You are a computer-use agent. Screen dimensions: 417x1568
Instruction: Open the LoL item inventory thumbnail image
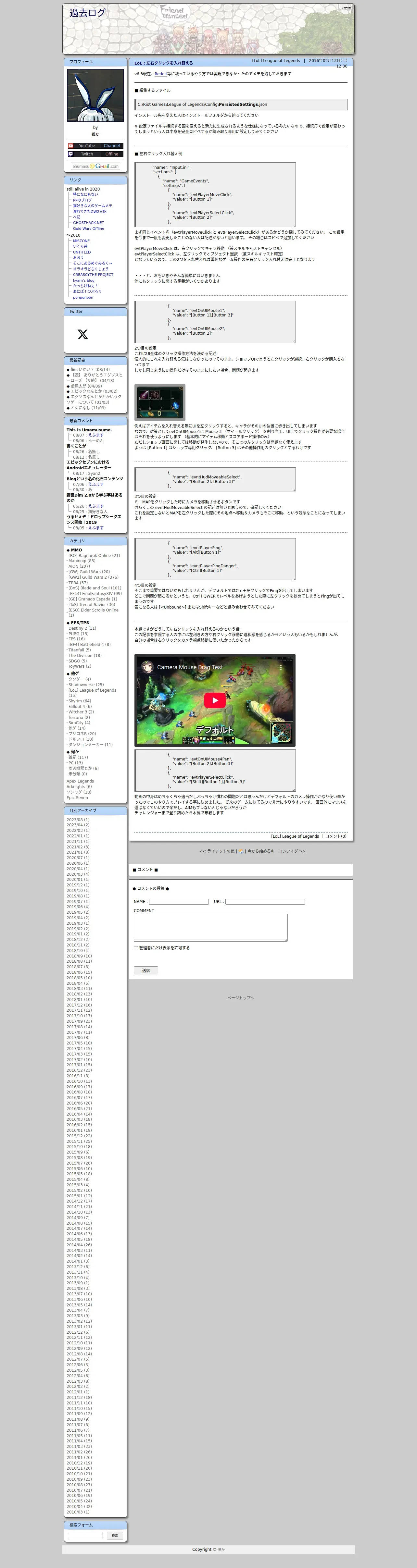(159, 402)
